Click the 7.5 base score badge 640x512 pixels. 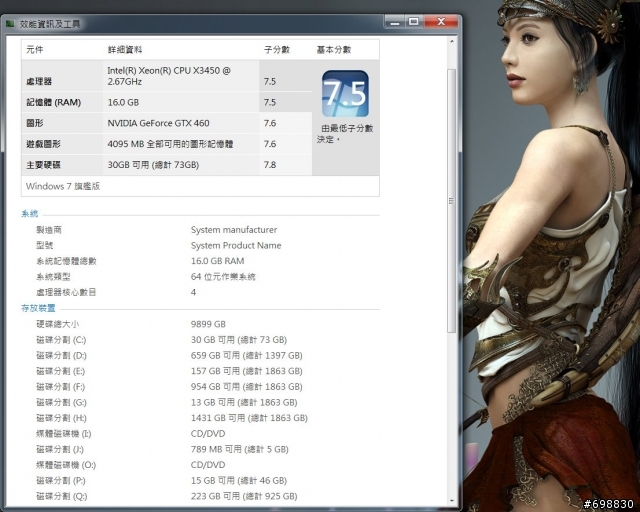345,93
